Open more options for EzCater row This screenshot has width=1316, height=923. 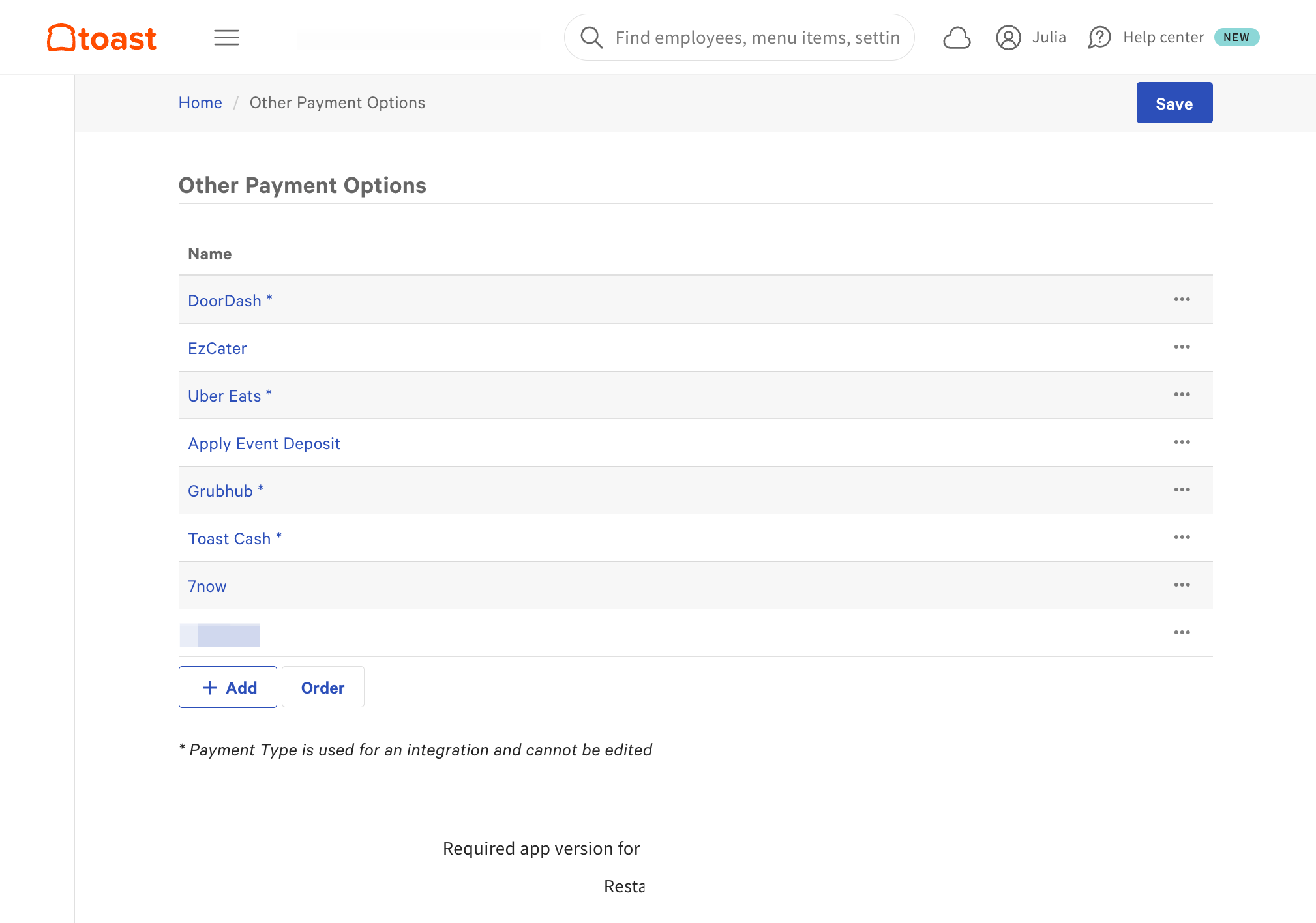pos(1182,347)
